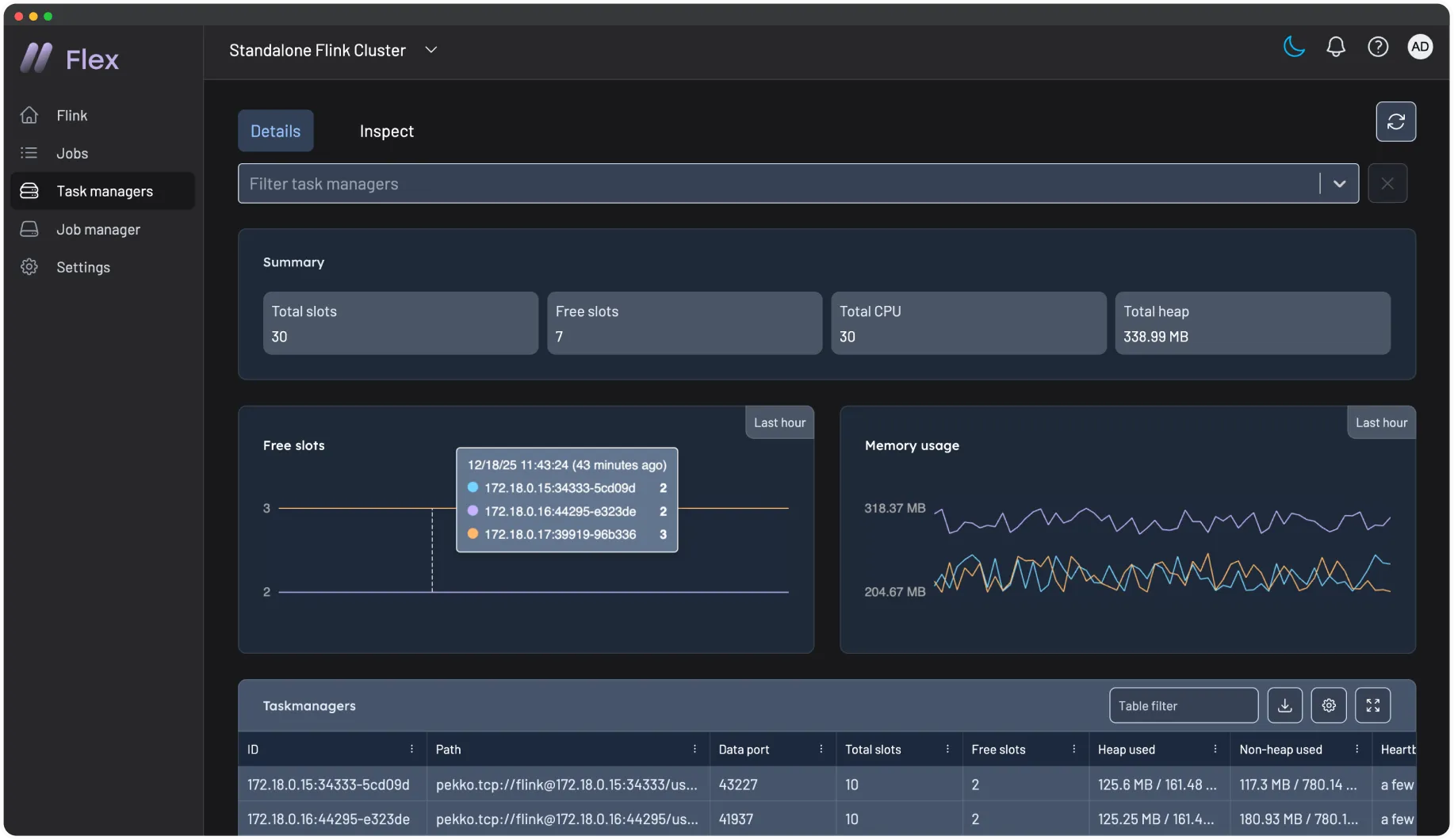Toggle dark mode moon icon
This screenshot has width=1454, height=840.
1294,47
